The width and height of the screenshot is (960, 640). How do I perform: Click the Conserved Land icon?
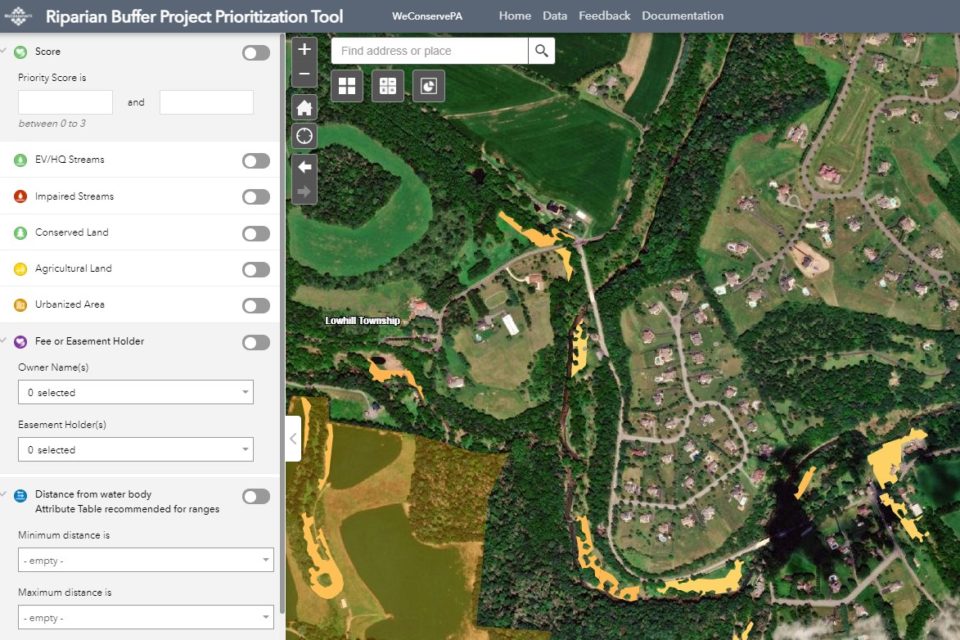pyautogui.click(x=20, y=233)
